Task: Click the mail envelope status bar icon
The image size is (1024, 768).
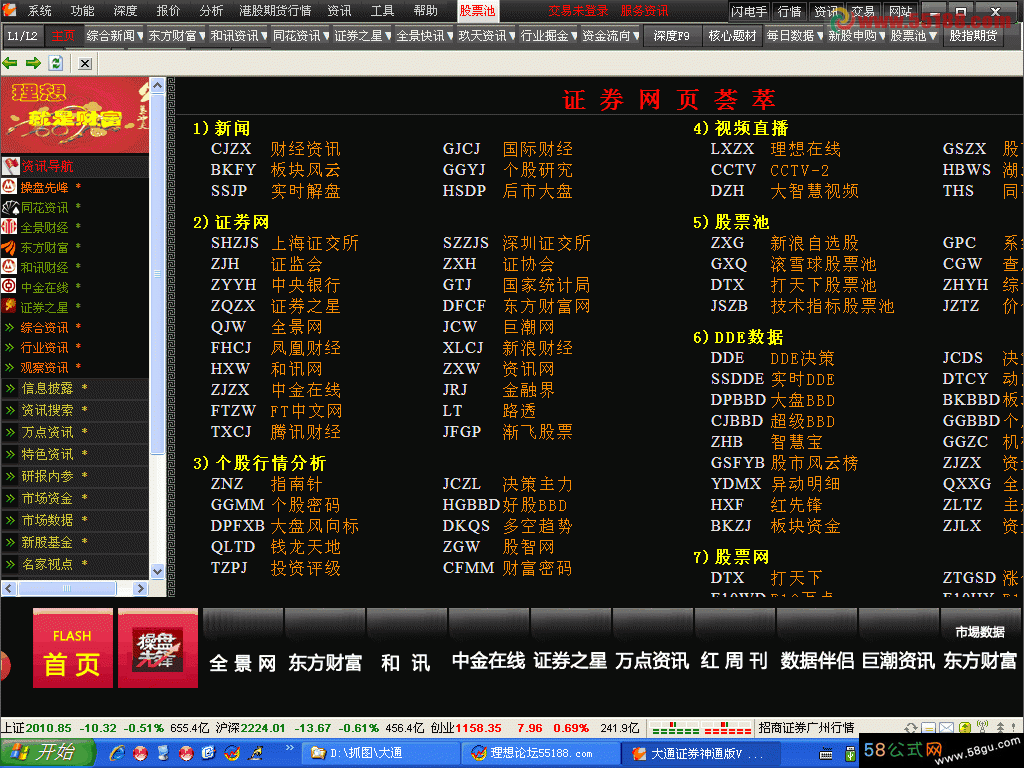Action: (947, 728)
